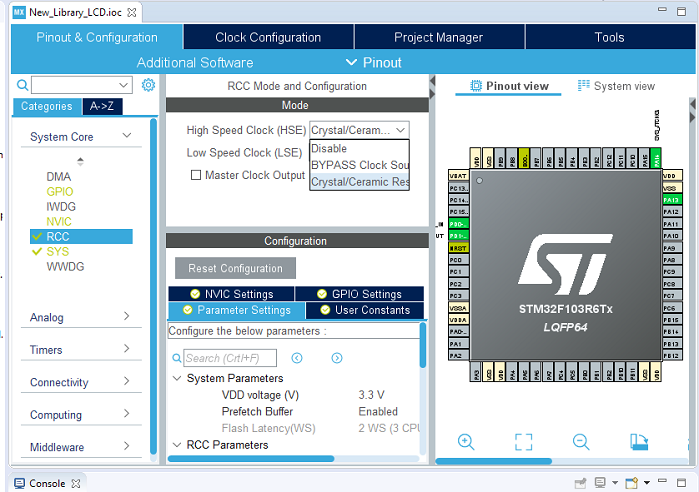Select the PA1 pin on the chip
The image size is (699, 492).
(458, 344)
